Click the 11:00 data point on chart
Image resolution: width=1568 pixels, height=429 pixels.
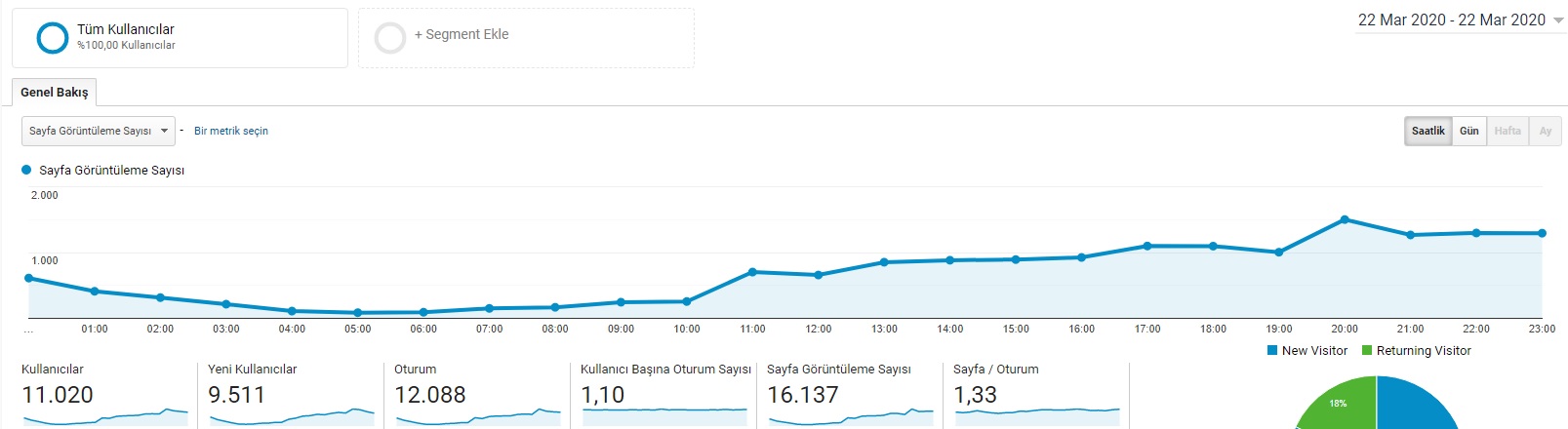(752, 272)
